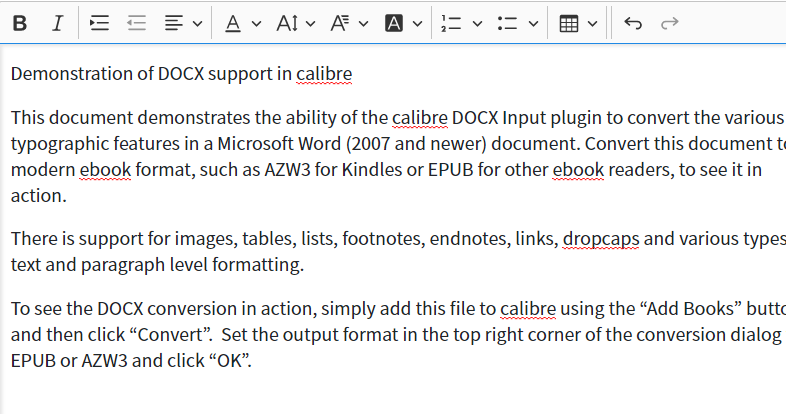Click the quoted text "Convert"

pos(171,335)
